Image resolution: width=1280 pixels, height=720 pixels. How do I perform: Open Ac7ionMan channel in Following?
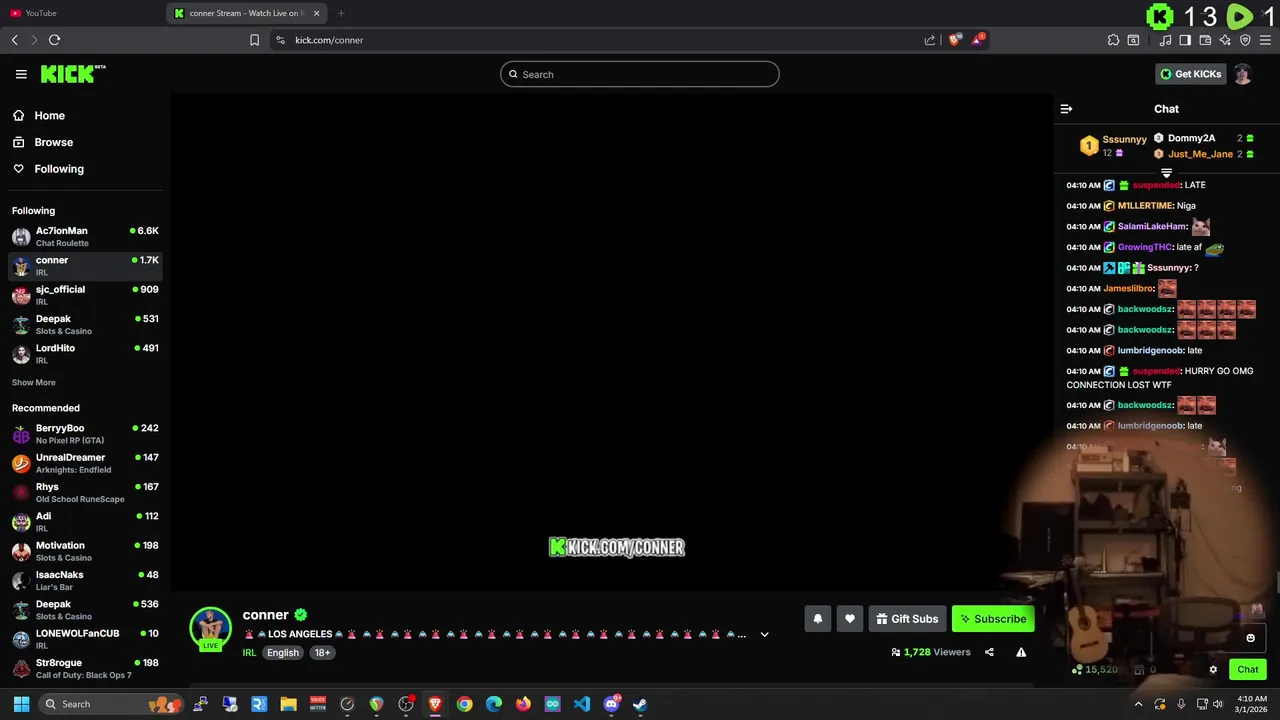[x=85, y=236]
